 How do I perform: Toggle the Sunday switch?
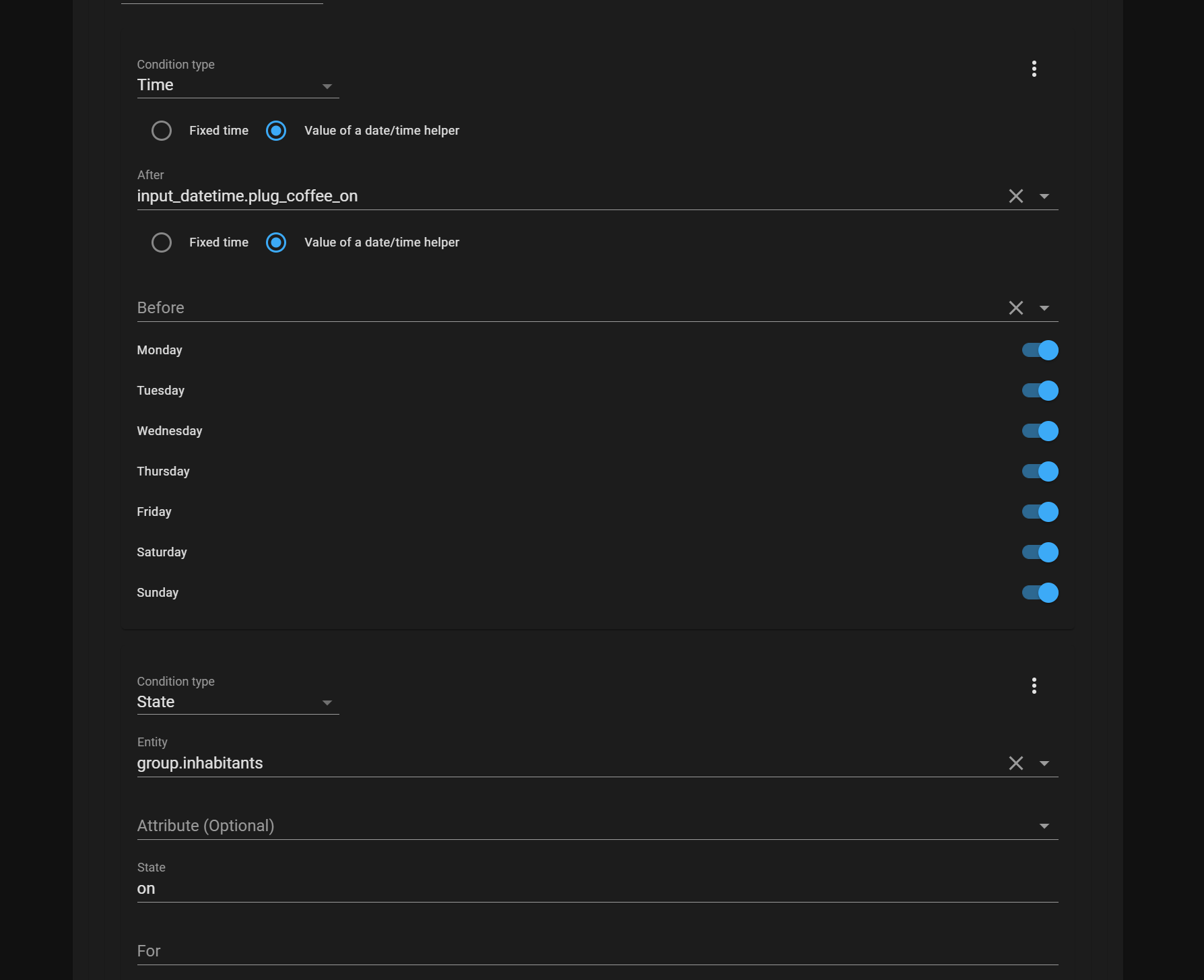tap(1040, 593)
